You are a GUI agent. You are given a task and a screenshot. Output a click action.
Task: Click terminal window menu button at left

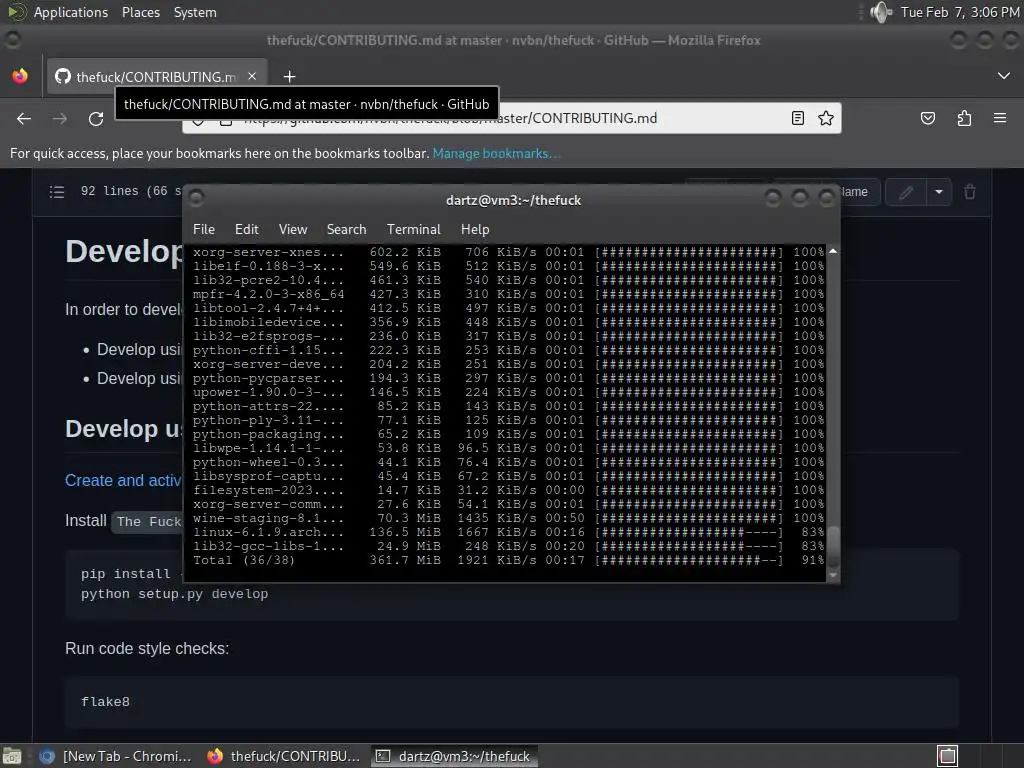[197, 197]
